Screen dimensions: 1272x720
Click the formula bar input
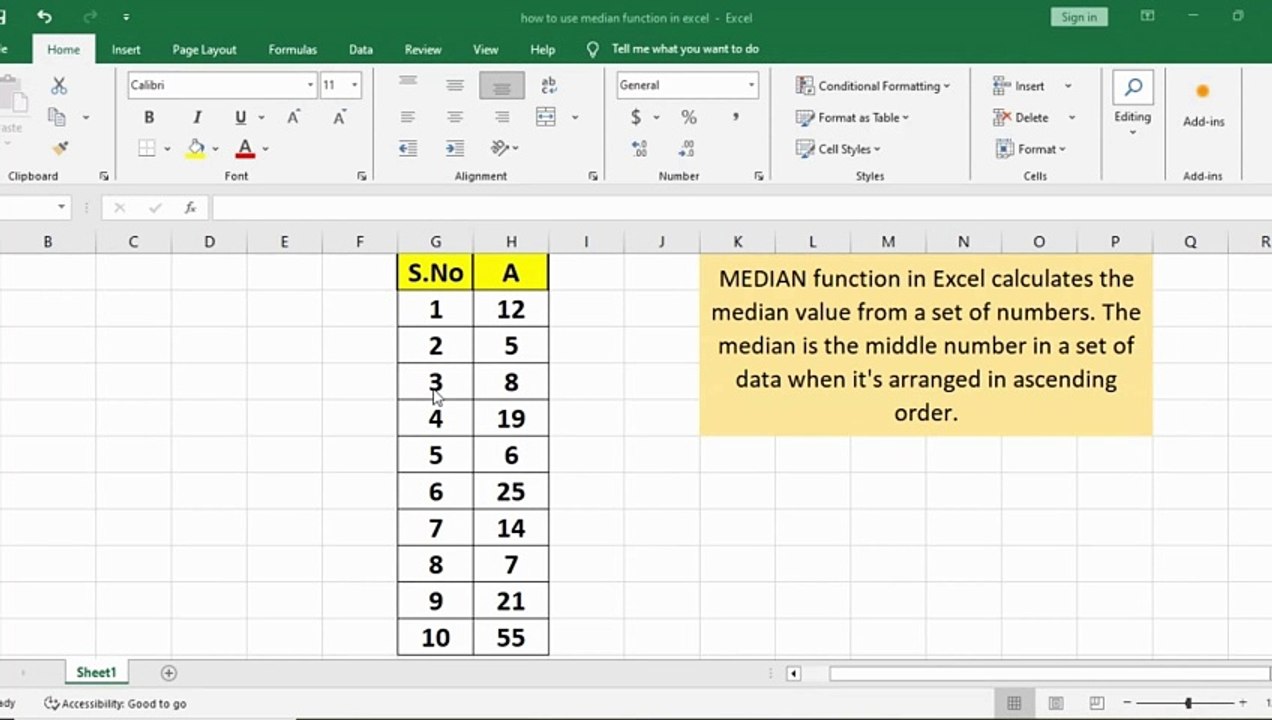(x=740, y=208)
